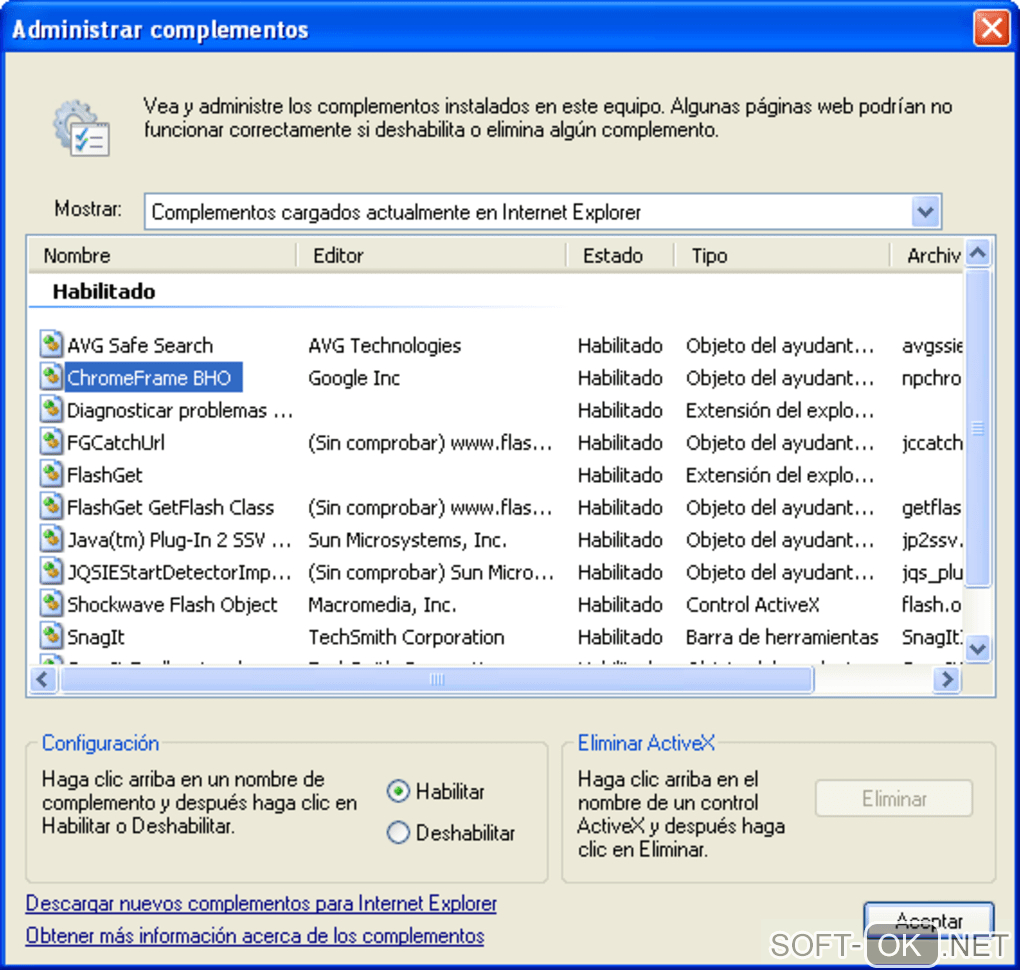This screenshot has width=1020, height=970.
Task: Click the JQSIEStartDetectorImp row name
Action: pyautogui.click(x=180, y=573)
